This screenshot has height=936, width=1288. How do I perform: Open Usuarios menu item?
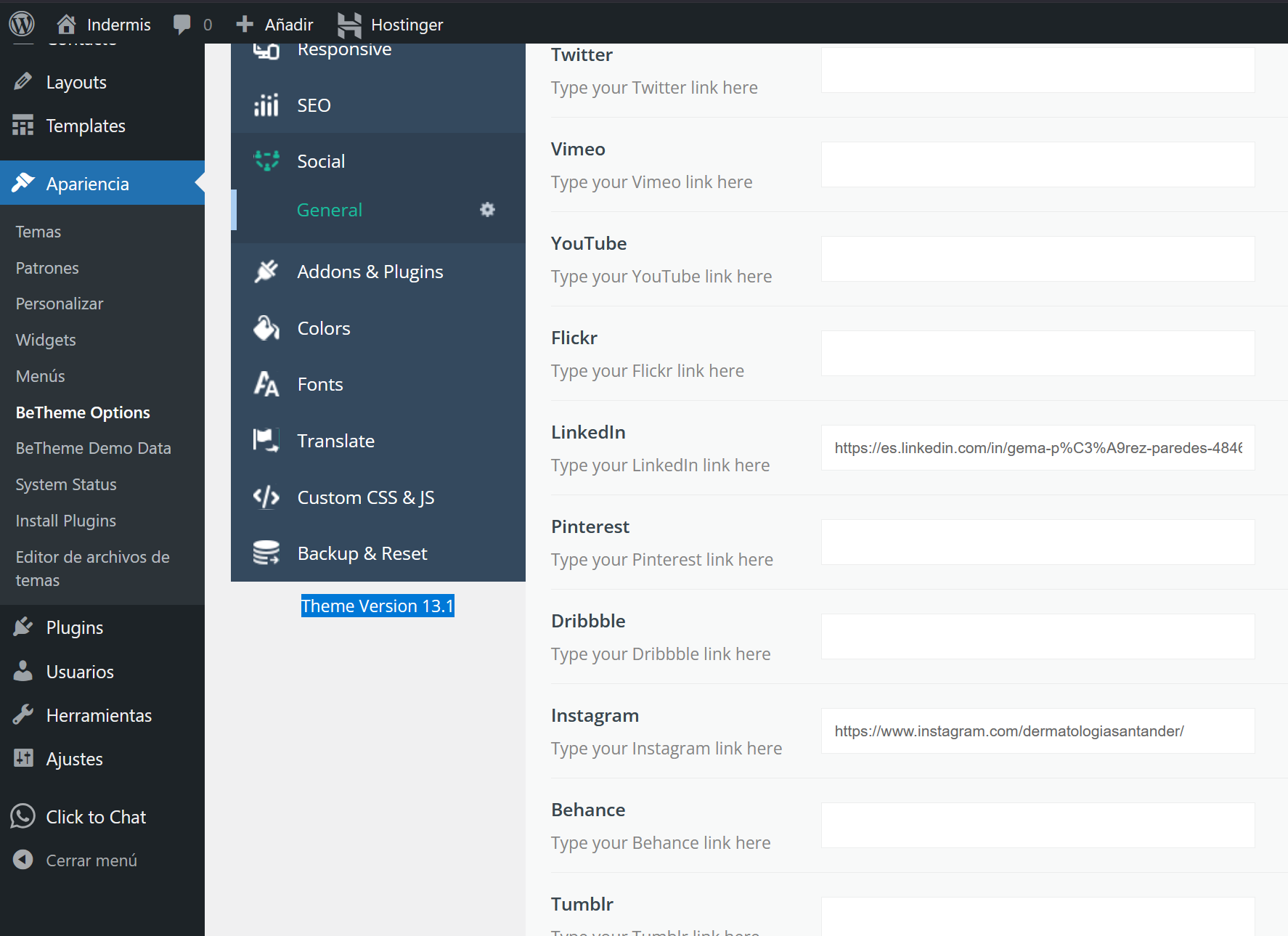[x=102, y=672]
